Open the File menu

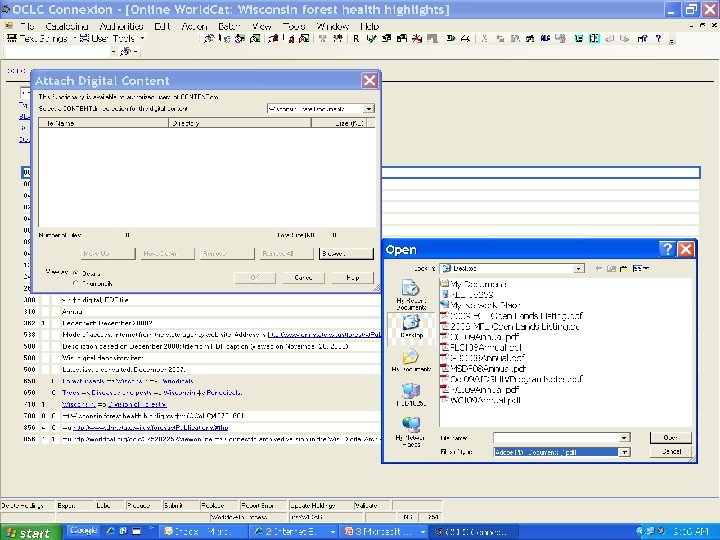[27, 26]
